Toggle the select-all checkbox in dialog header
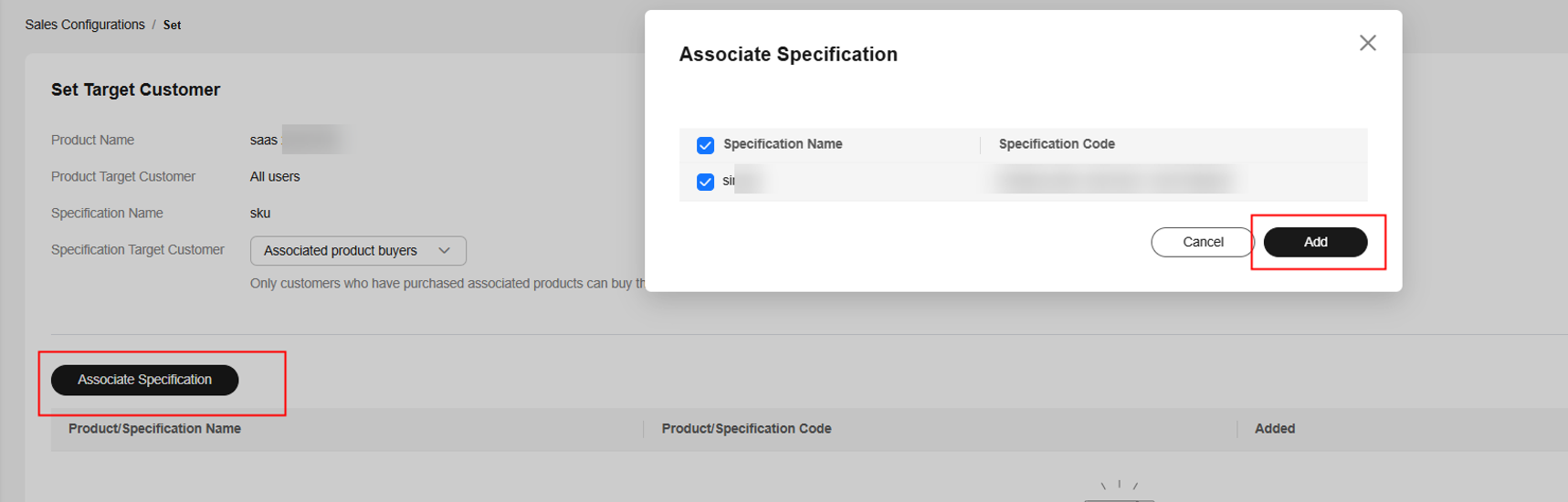The width and height of the screenshot is (1568, 502). point(705,145)
